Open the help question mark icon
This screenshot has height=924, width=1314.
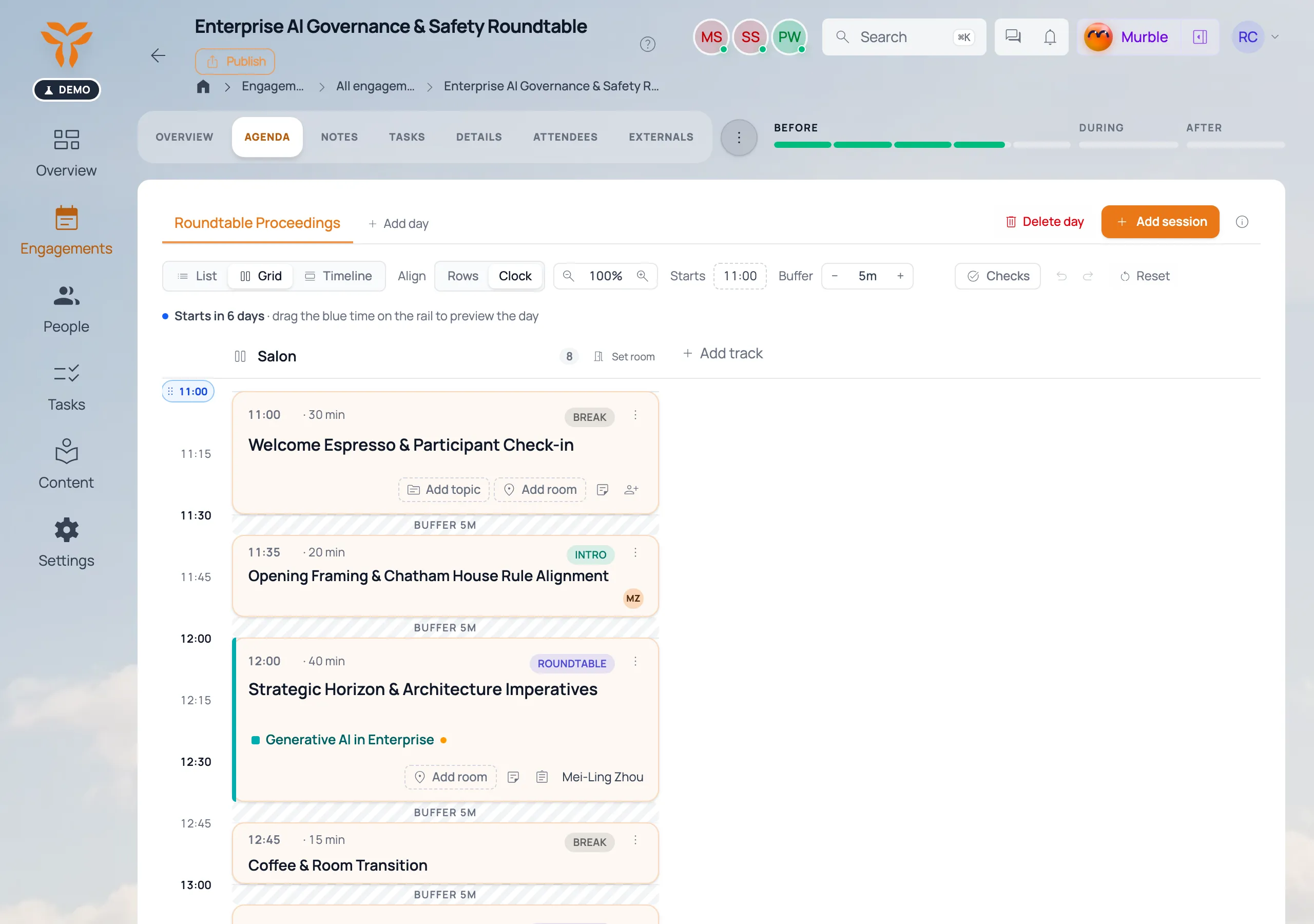647,44
